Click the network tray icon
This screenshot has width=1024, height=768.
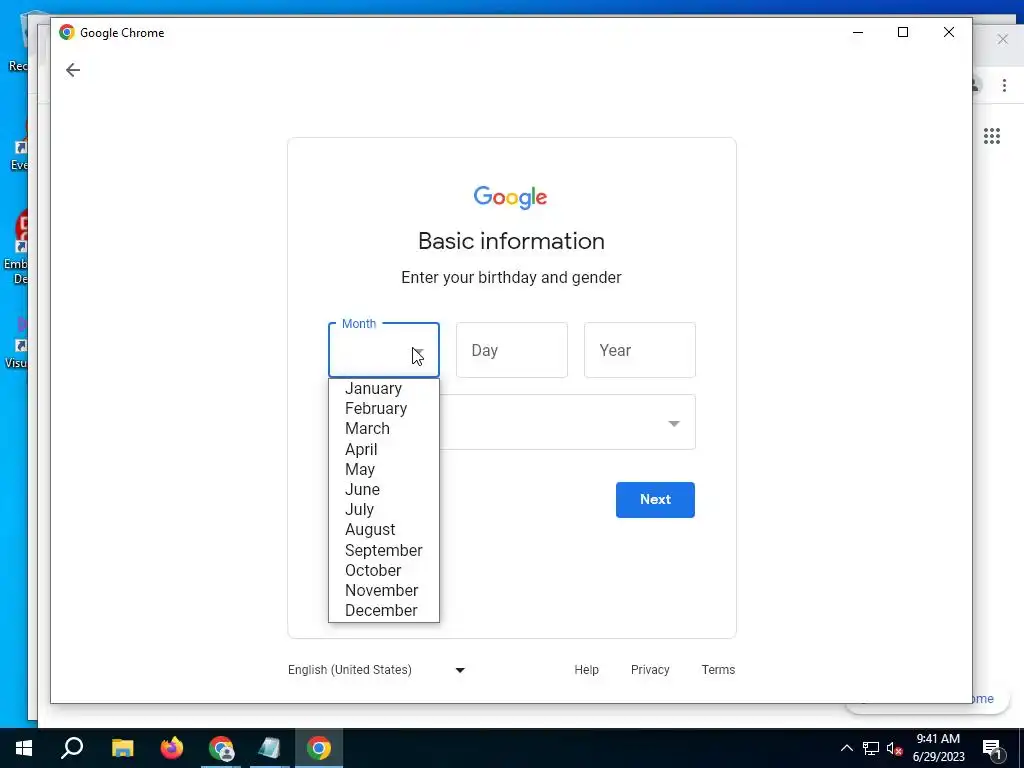point(871,748)
